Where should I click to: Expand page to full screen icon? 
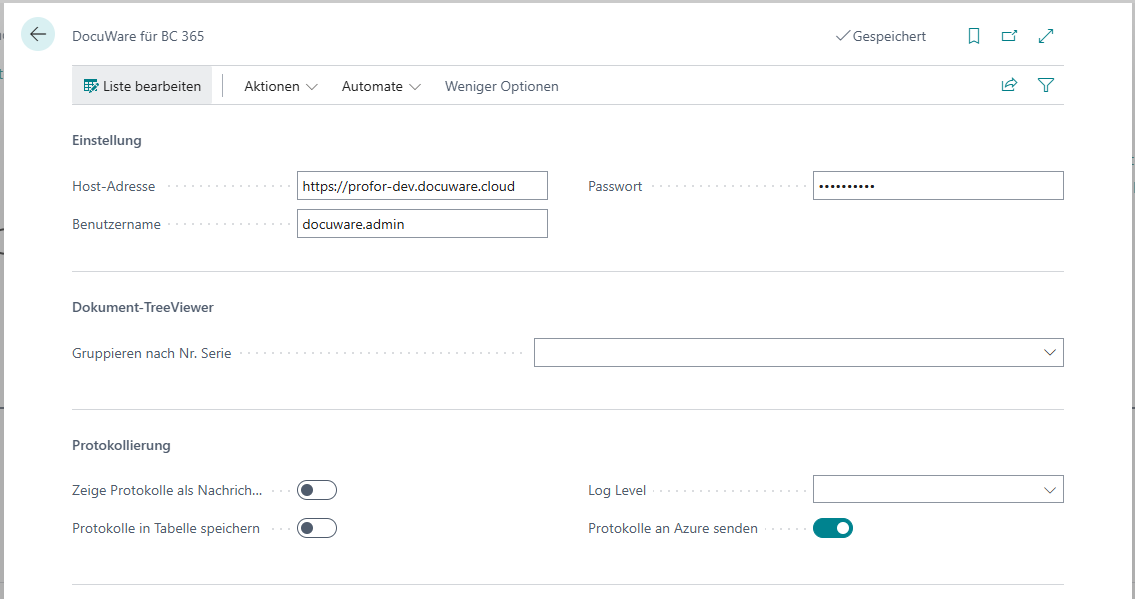click(1046, 36)
